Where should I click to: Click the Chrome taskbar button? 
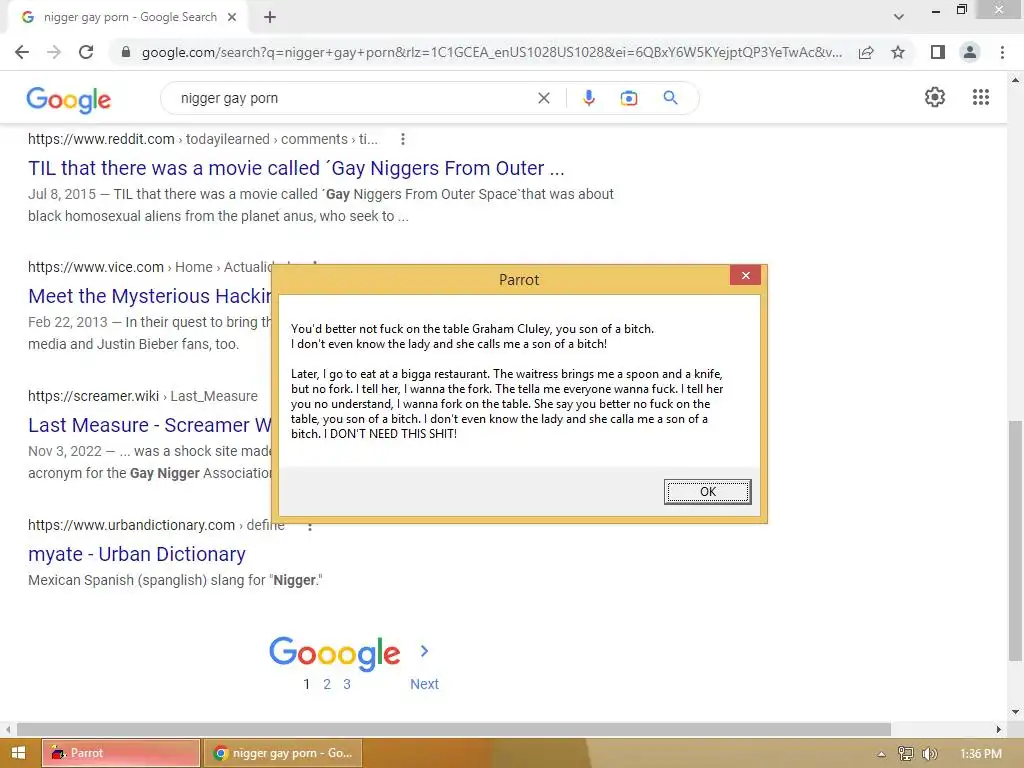(x=283, y=753)
